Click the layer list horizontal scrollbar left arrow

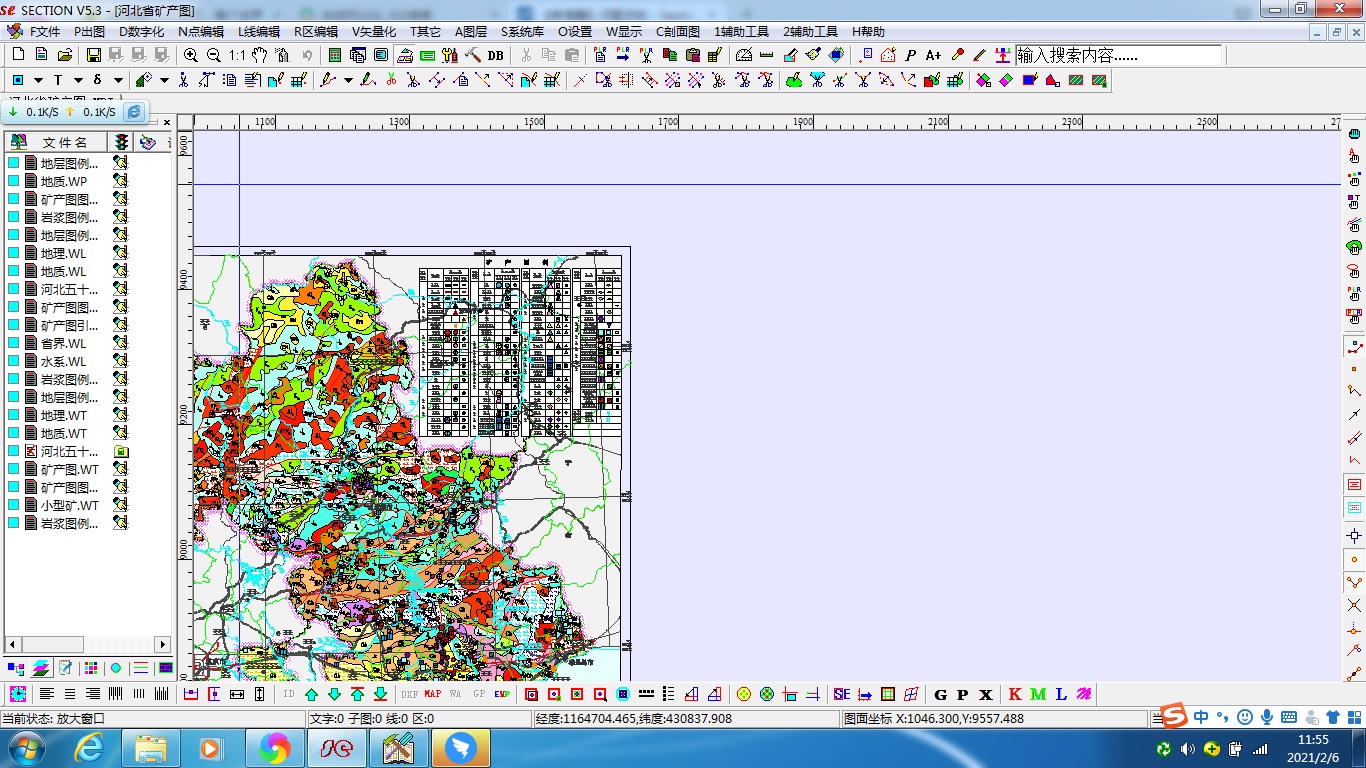(12, 644)
